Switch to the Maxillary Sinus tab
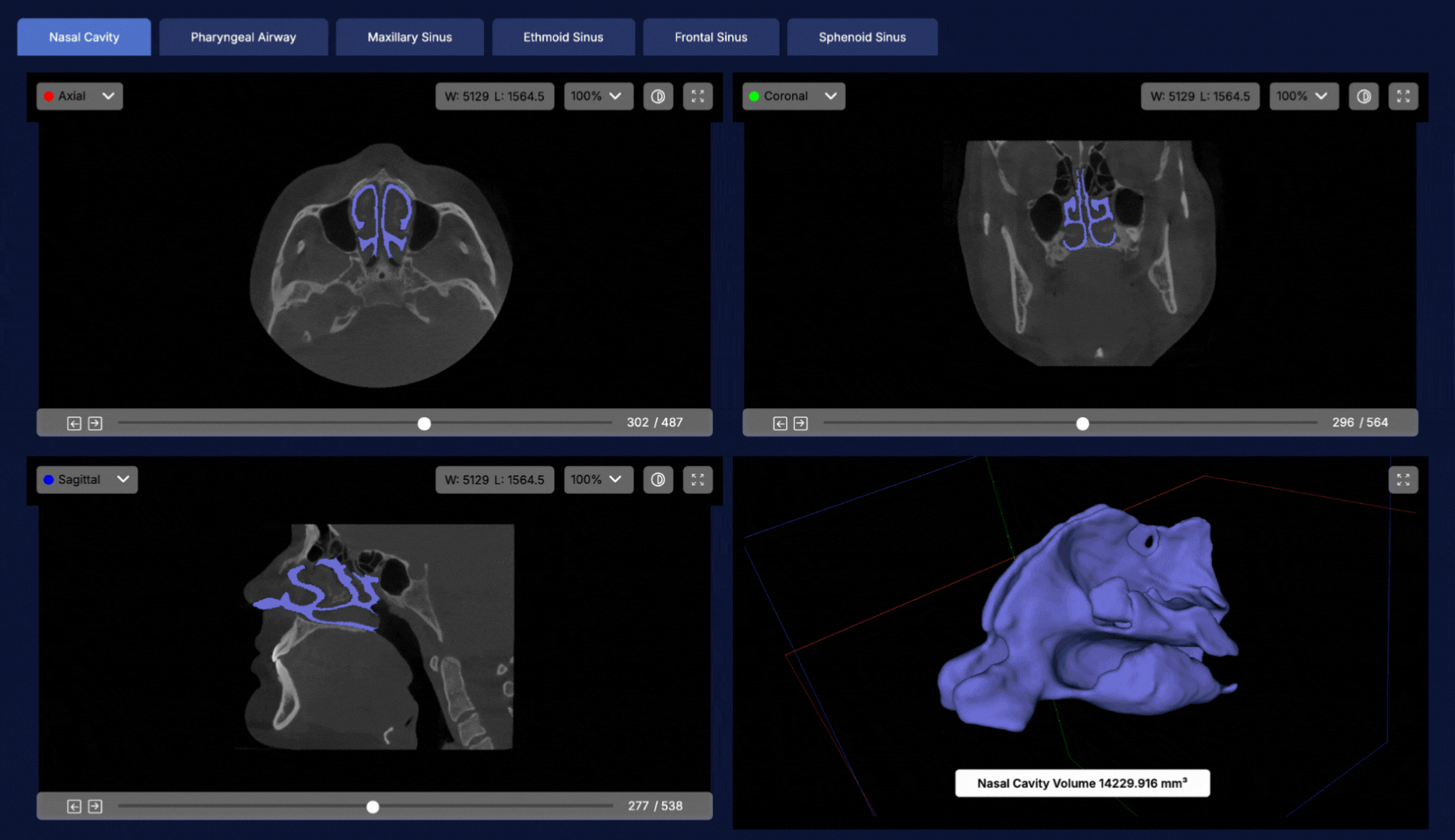 point(409,37)
